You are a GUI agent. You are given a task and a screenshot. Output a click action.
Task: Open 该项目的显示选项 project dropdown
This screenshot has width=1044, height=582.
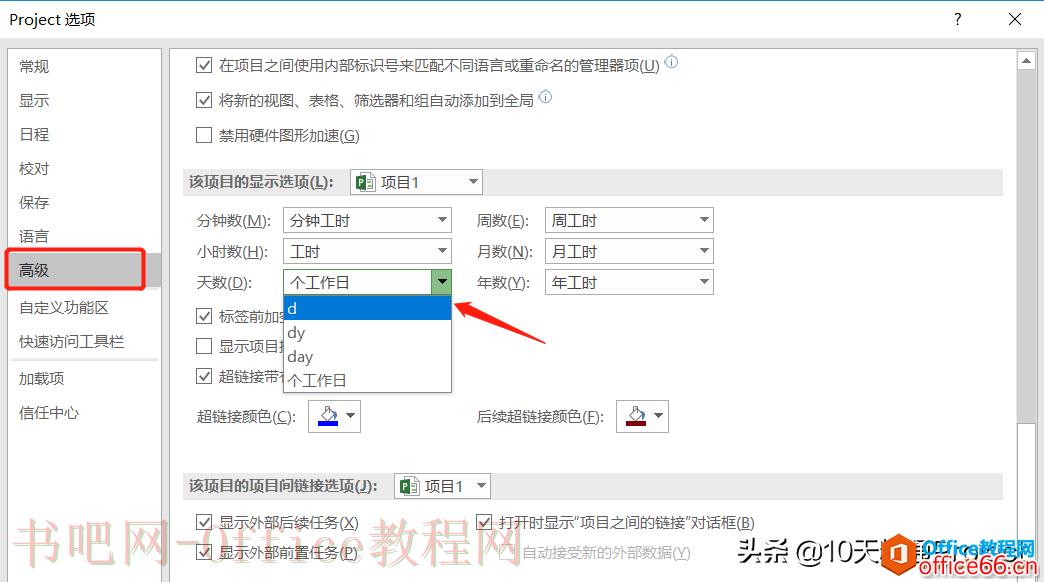click(x=416, y=182)
